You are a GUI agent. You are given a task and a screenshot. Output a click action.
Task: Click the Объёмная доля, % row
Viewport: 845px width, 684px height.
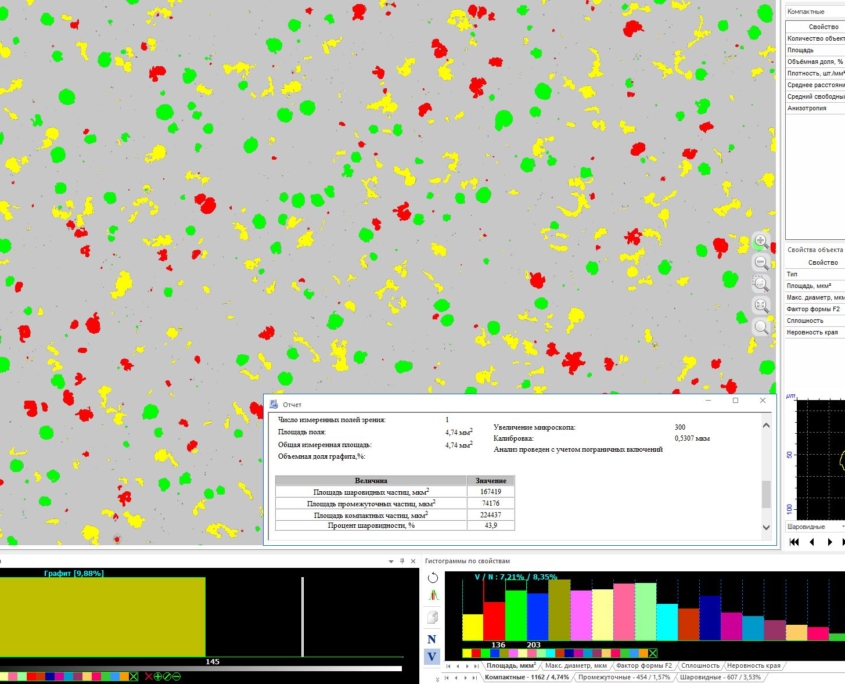point(815,61)
